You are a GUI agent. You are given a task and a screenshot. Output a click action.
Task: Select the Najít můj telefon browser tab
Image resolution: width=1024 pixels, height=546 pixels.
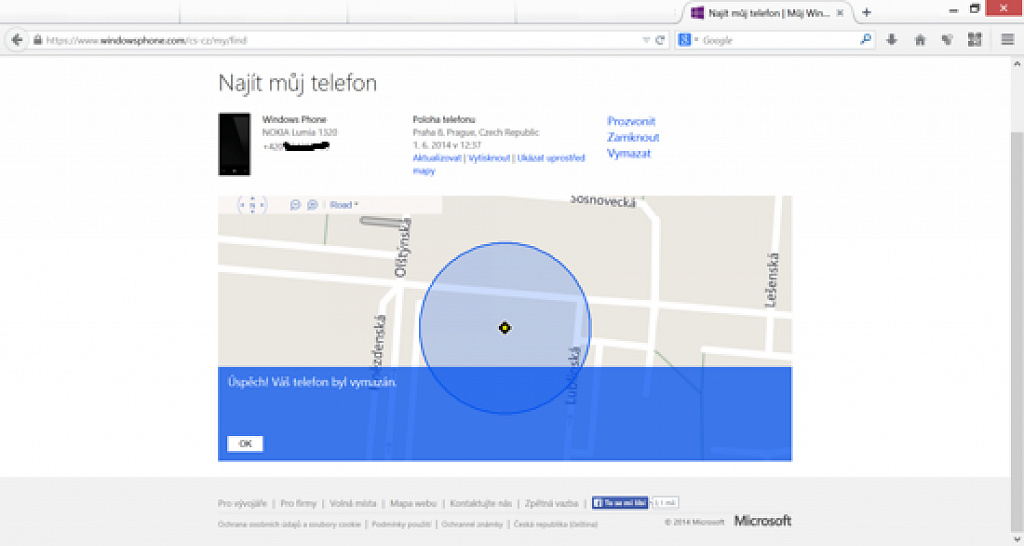[768, 12]
